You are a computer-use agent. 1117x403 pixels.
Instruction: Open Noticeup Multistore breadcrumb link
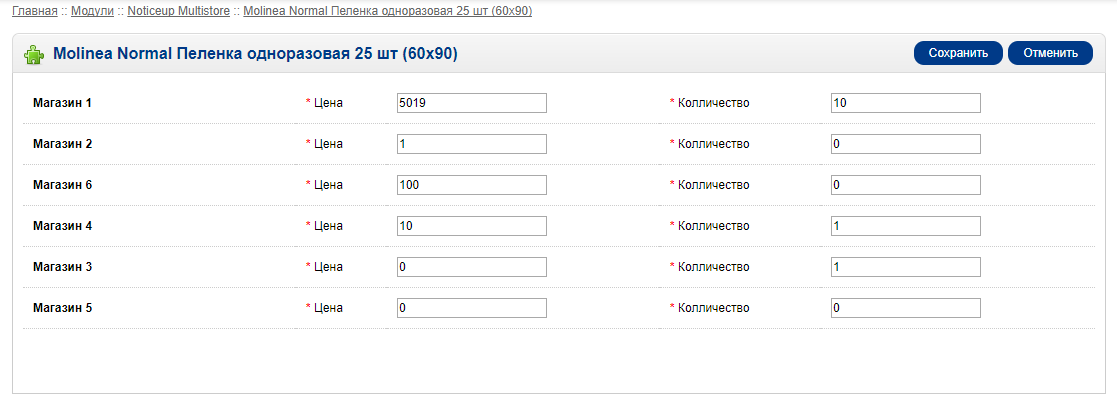pyautogui.click(x=179, y=11)
